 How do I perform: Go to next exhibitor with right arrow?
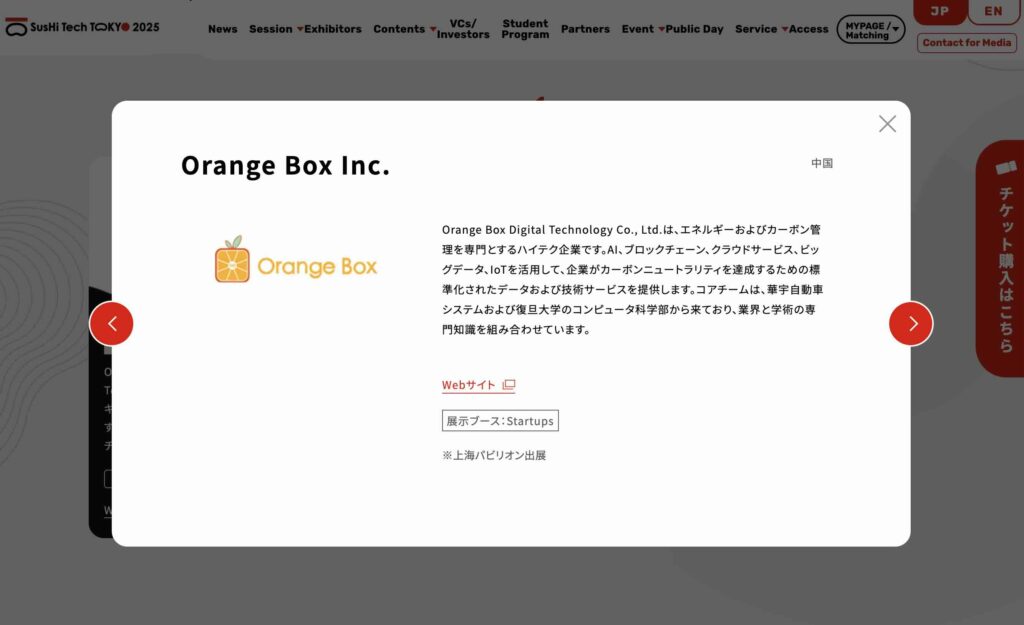point(911,323)
